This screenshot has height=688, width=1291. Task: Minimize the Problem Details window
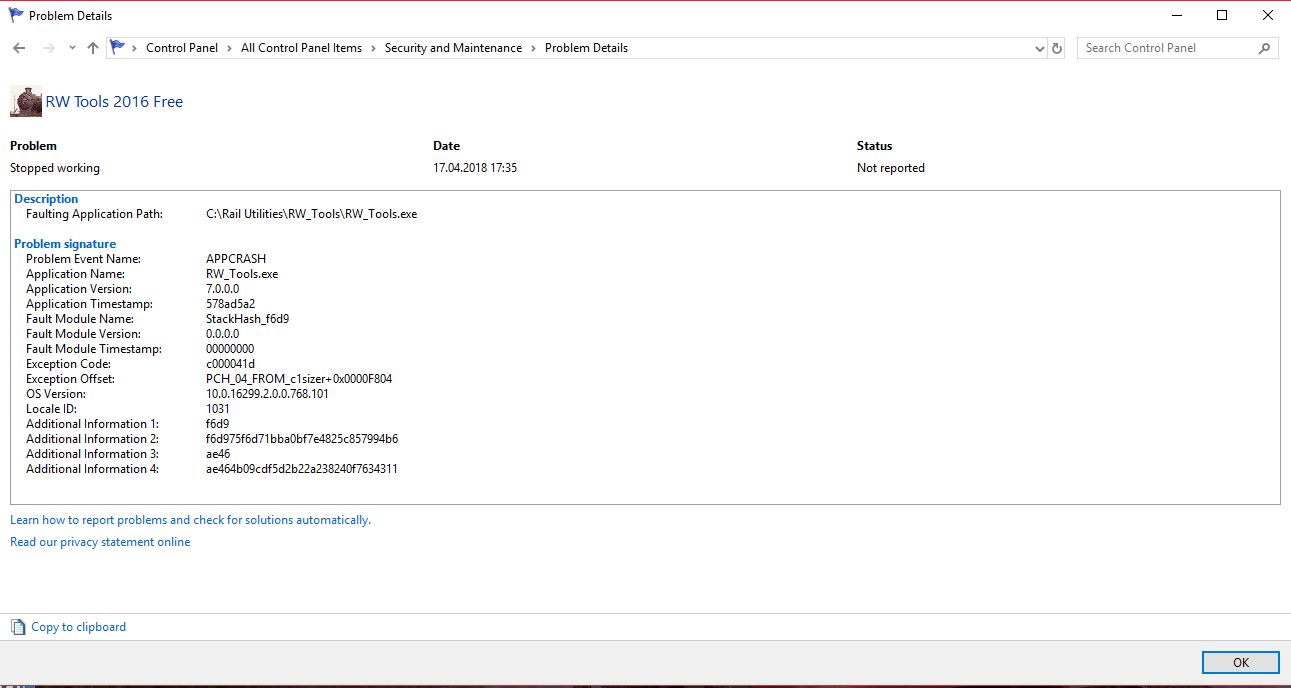click(x=1176, y=16)
